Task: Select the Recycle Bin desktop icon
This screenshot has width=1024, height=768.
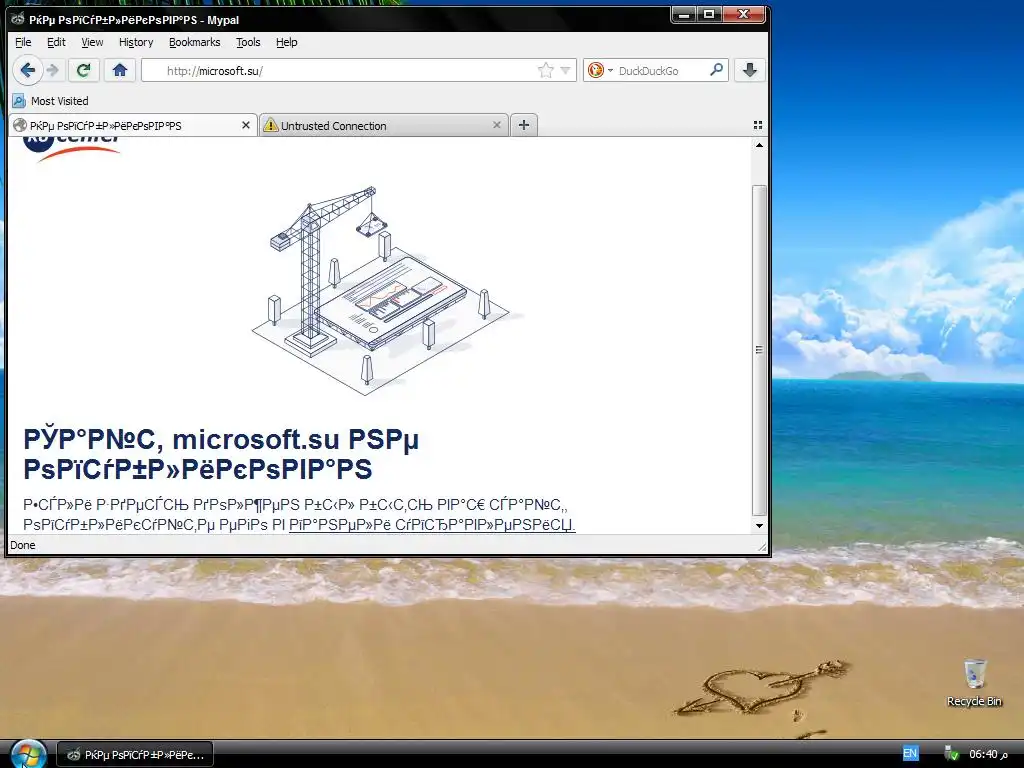Action: pyautogui.click(x=974, y=682)
